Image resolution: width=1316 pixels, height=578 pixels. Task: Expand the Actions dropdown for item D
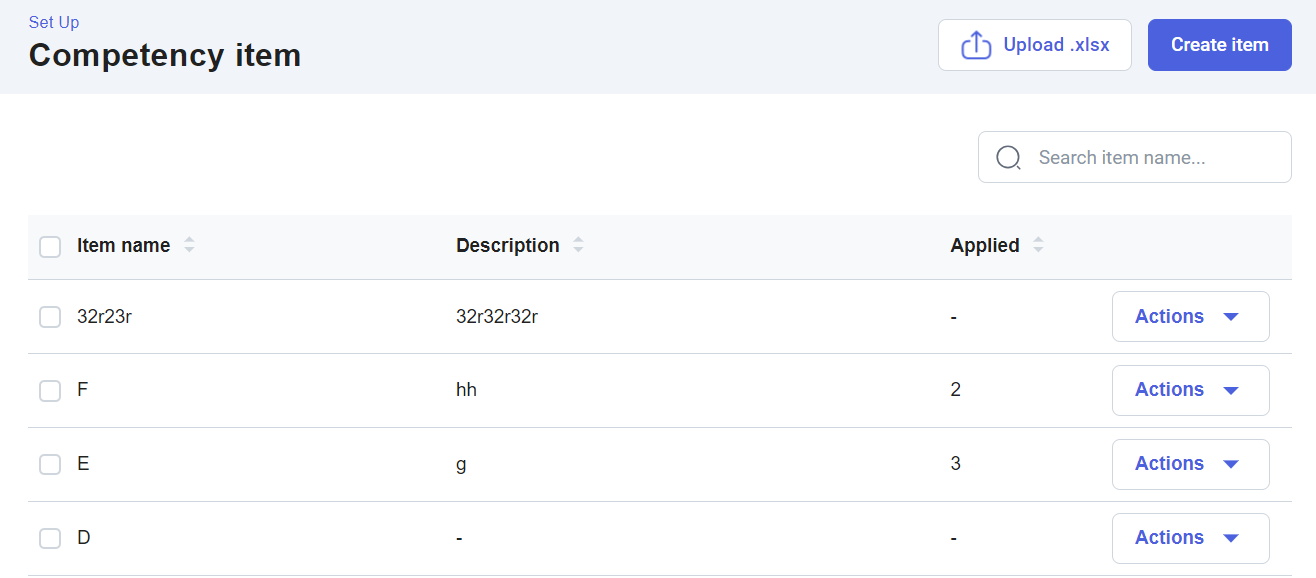(1190, 538)
